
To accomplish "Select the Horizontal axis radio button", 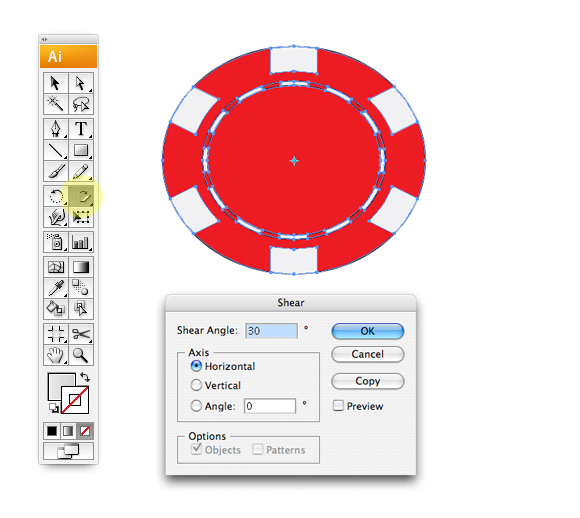I will tap(196, 366).
